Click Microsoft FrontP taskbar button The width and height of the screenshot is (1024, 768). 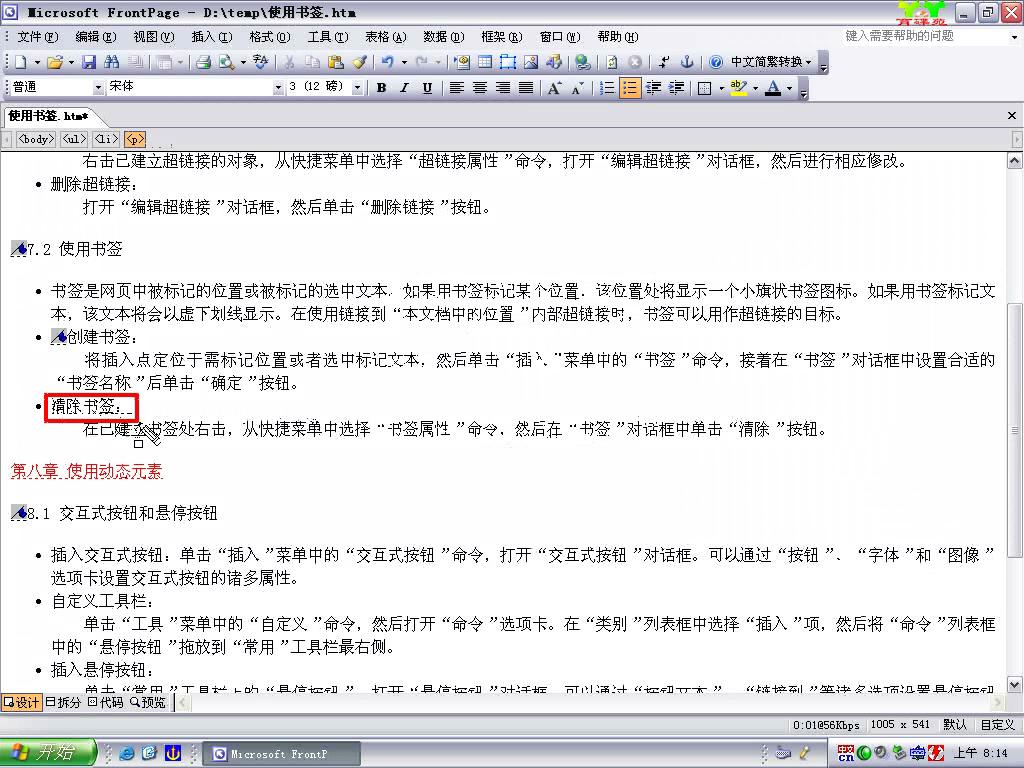tap(281, 754)
